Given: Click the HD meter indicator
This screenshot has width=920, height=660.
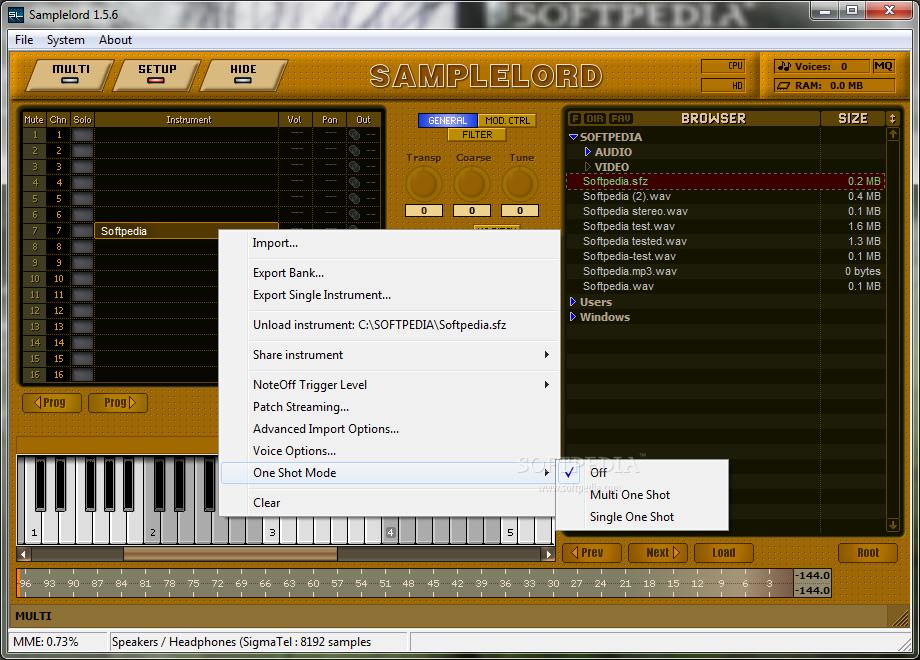Looking at the screenshot, I should tap(723, 86).
